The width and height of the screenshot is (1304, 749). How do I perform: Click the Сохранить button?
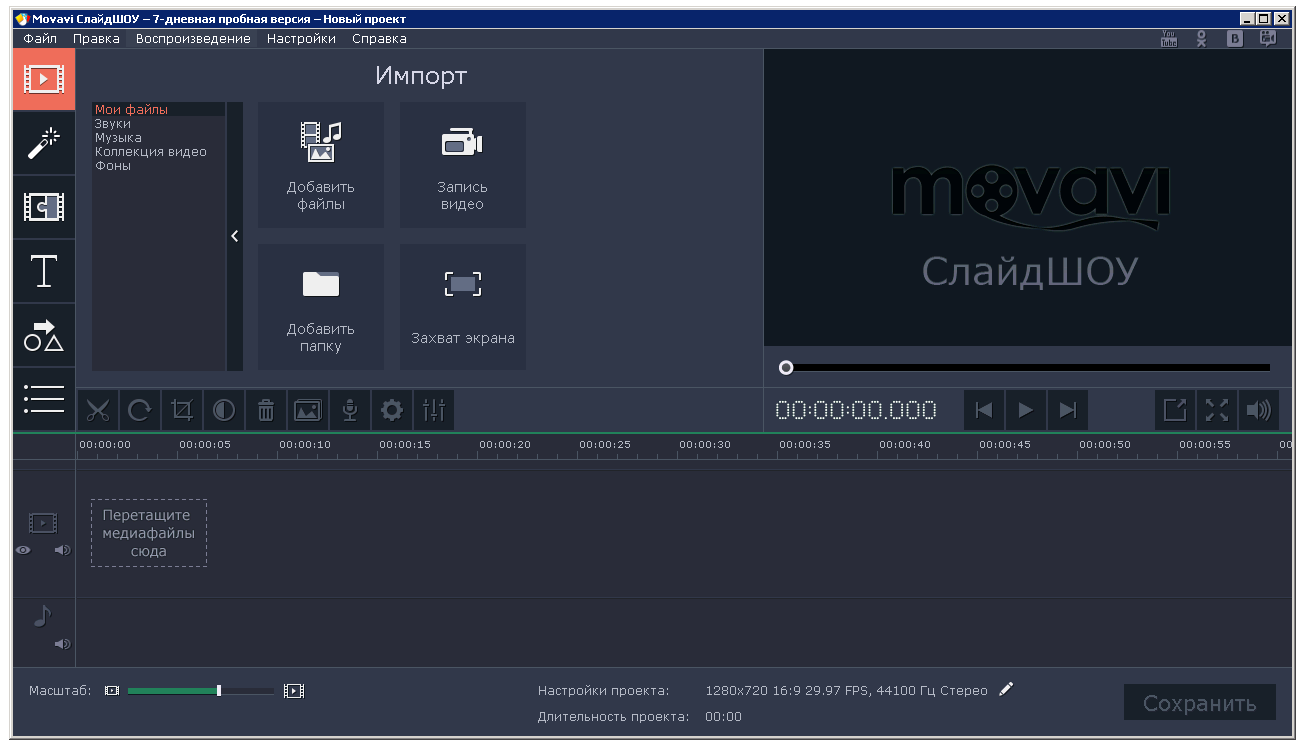(1200, 703)
